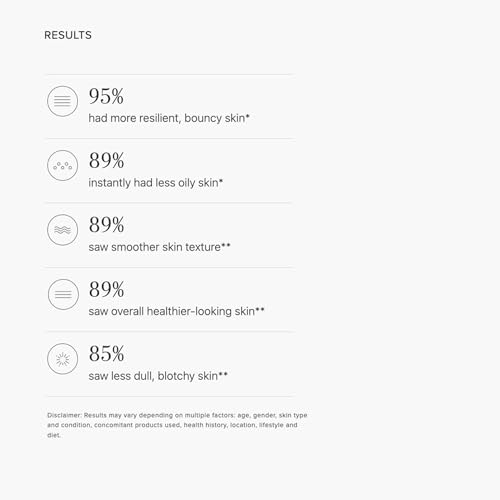
Task: Click the asterisk after bouncy skin
Action: pyautogui.click(x=247, y=116)
